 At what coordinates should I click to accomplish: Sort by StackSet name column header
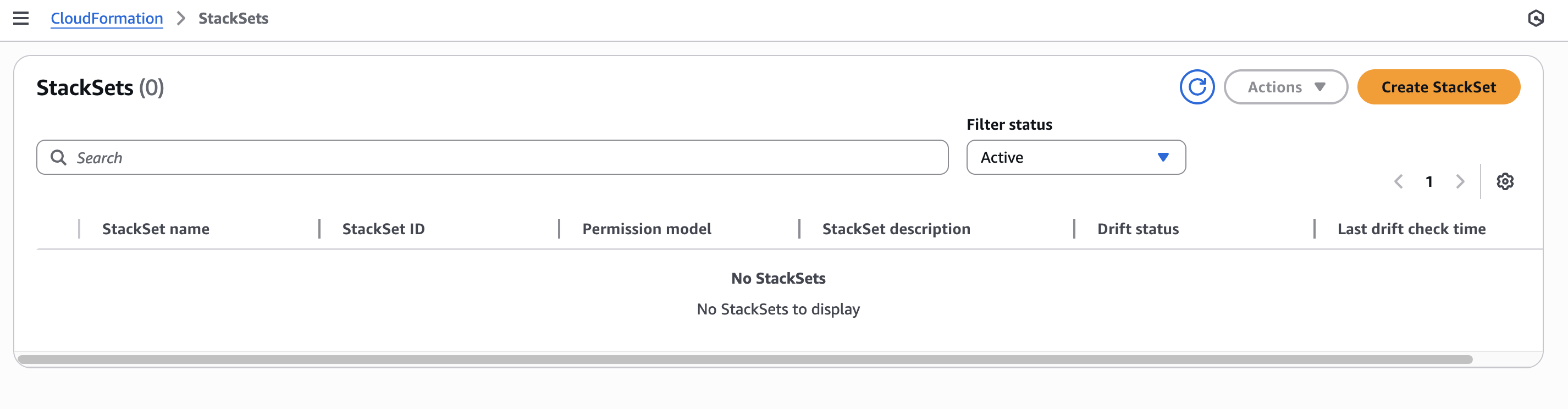(156, 229)
